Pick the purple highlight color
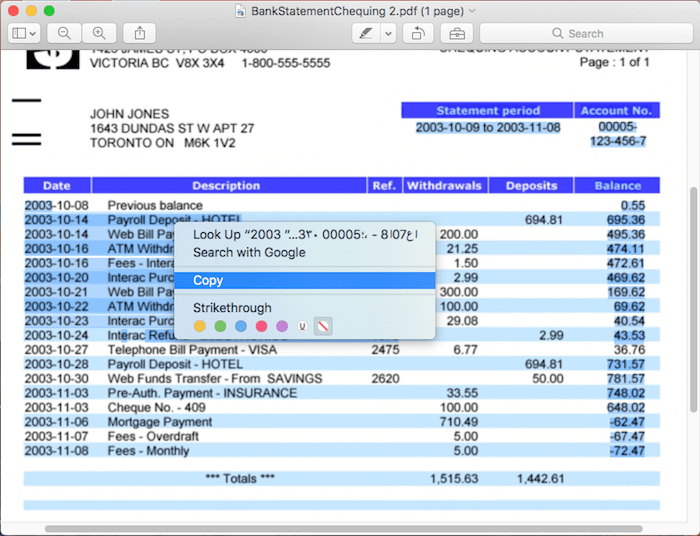The height and width of the screenshot is (536, 700). [x=282, y=326]
